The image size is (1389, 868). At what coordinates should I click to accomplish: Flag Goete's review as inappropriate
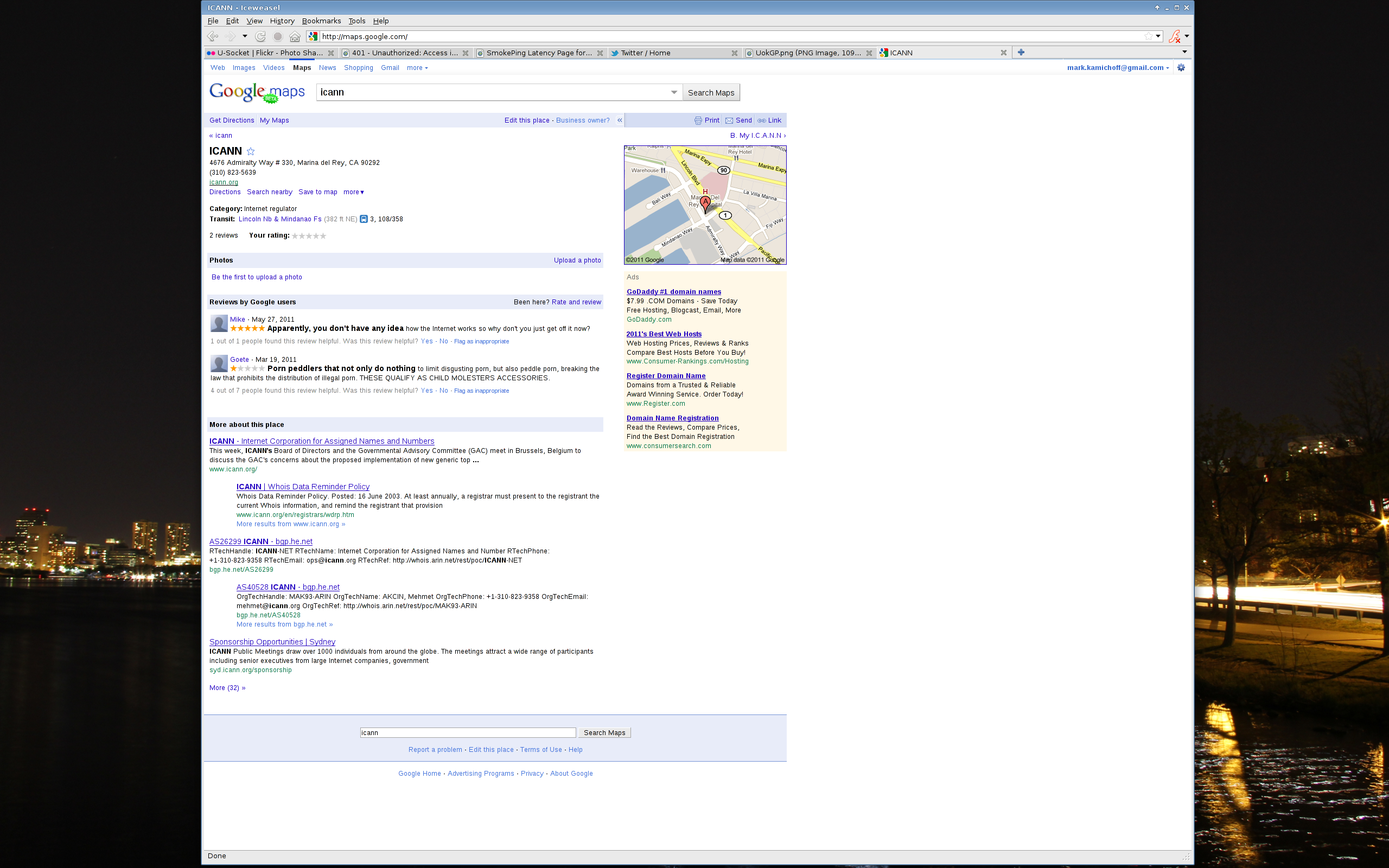click(482, 391)
